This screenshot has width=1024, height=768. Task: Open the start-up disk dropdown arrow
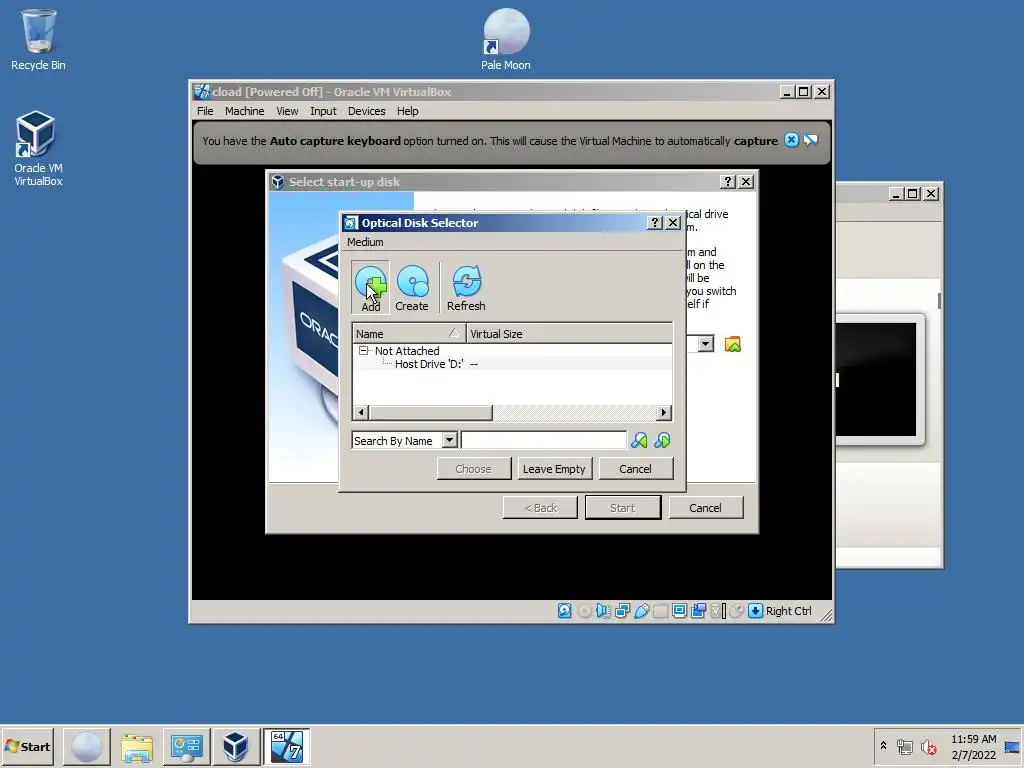point(705,344)
